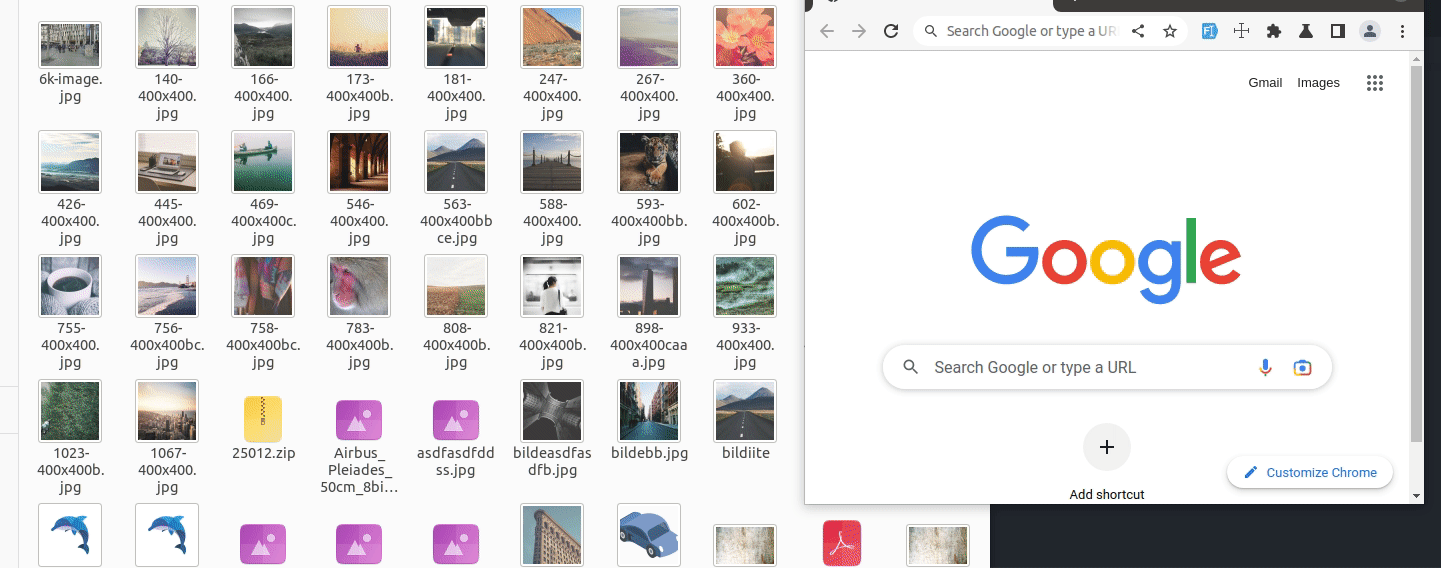Click file name 783-400x400b.jpg
The image size is (1441, 568).
click(359, 345)
